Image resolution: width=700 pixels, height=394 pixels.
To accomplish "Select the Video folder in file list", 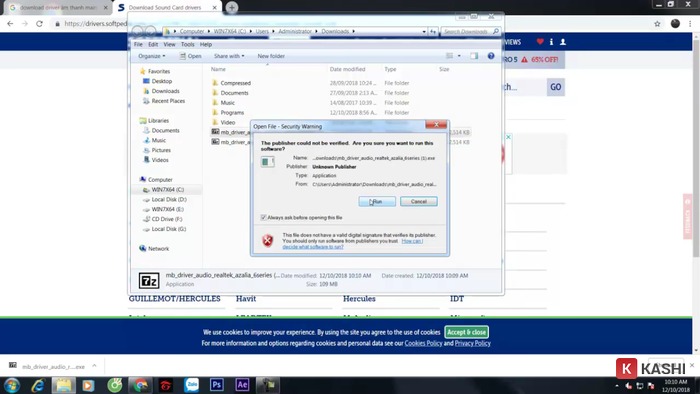I will [x=228, y=122].
